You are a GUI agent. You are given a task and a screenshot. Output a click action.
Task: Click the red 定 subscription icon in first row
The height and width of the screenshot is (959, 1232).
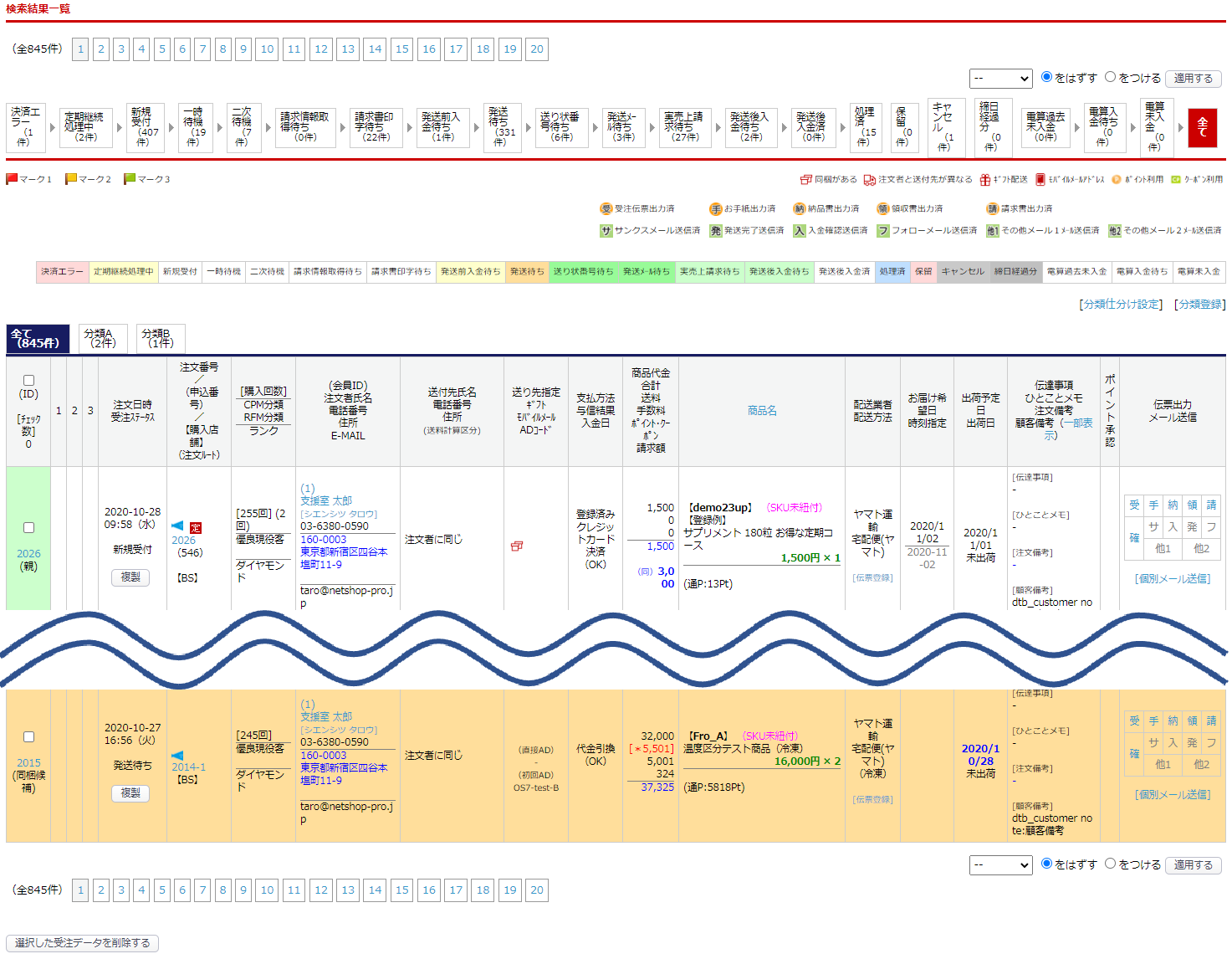pyautogui.click(x=196, y=528)
